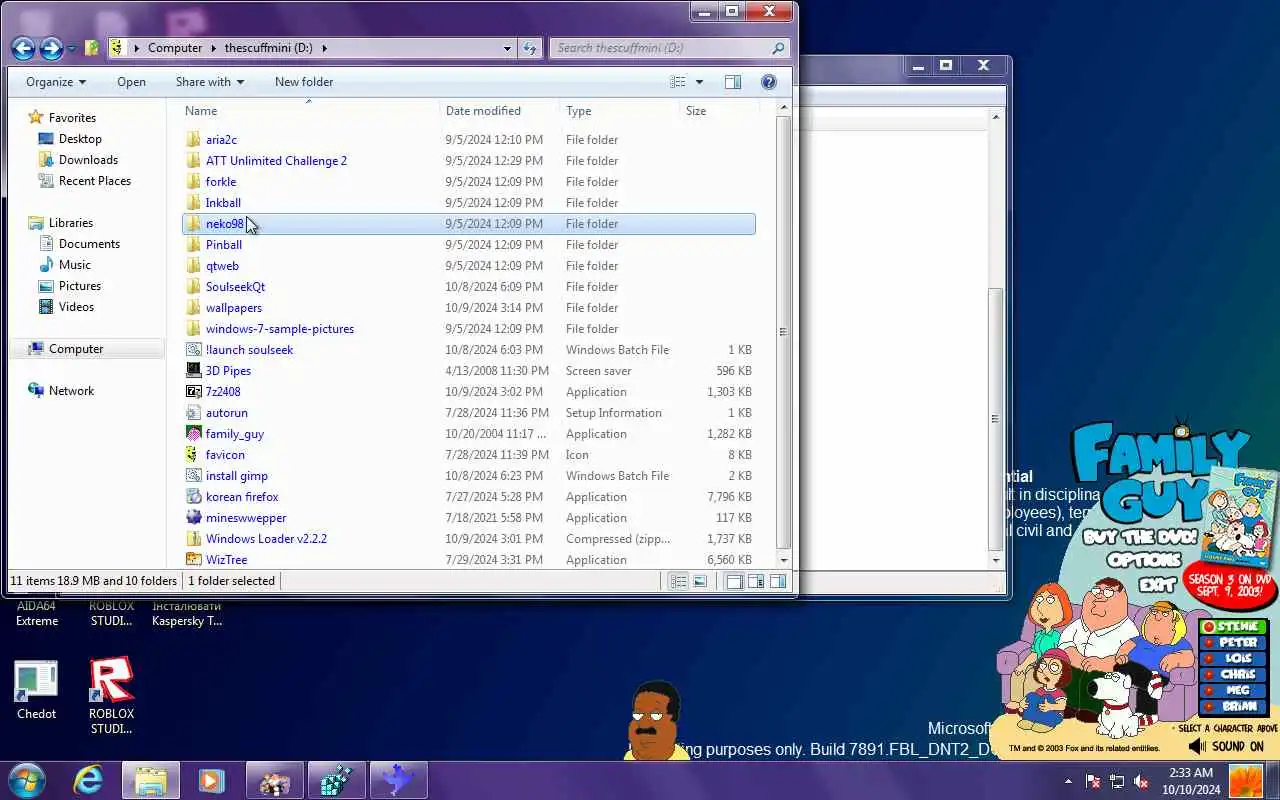1280x800 pixels.
Task: Open the ROBLOX Studio shortcut with red R
Action: pos(111,696)
